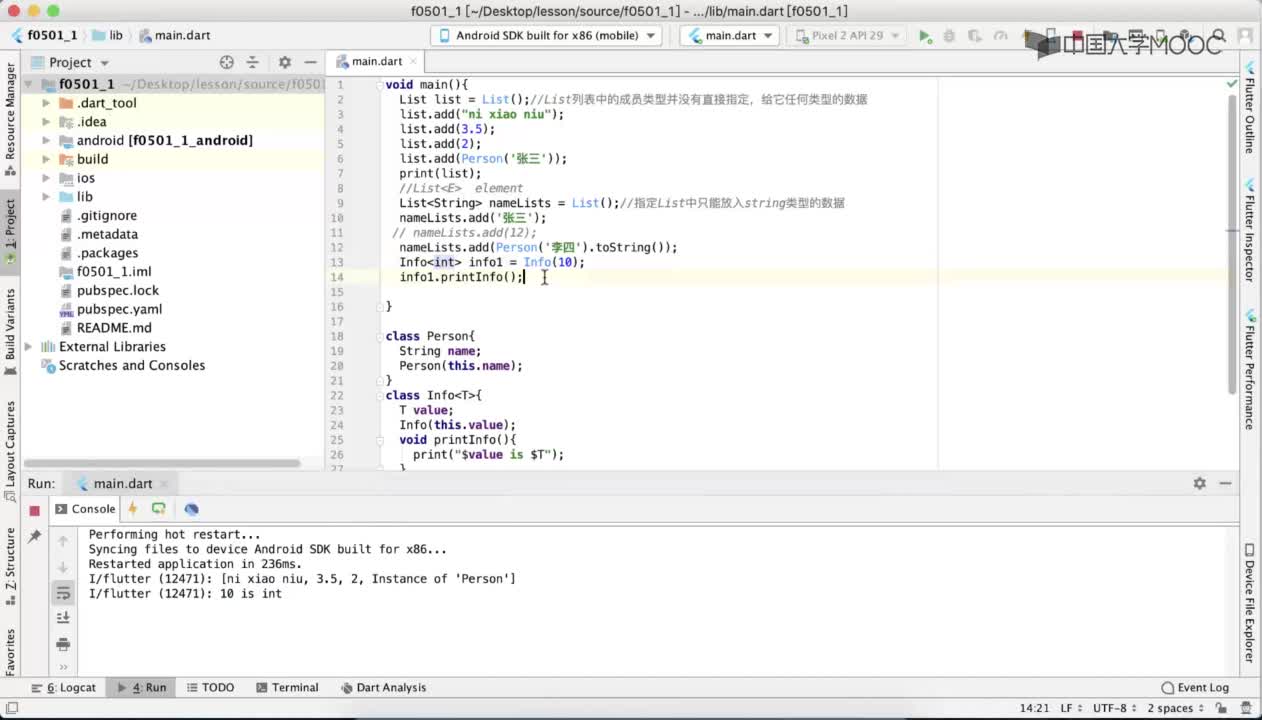Viewport: 1262px width, 720px height.
Task: Collapse all in Project panel
Action: [x=252, y=62]
